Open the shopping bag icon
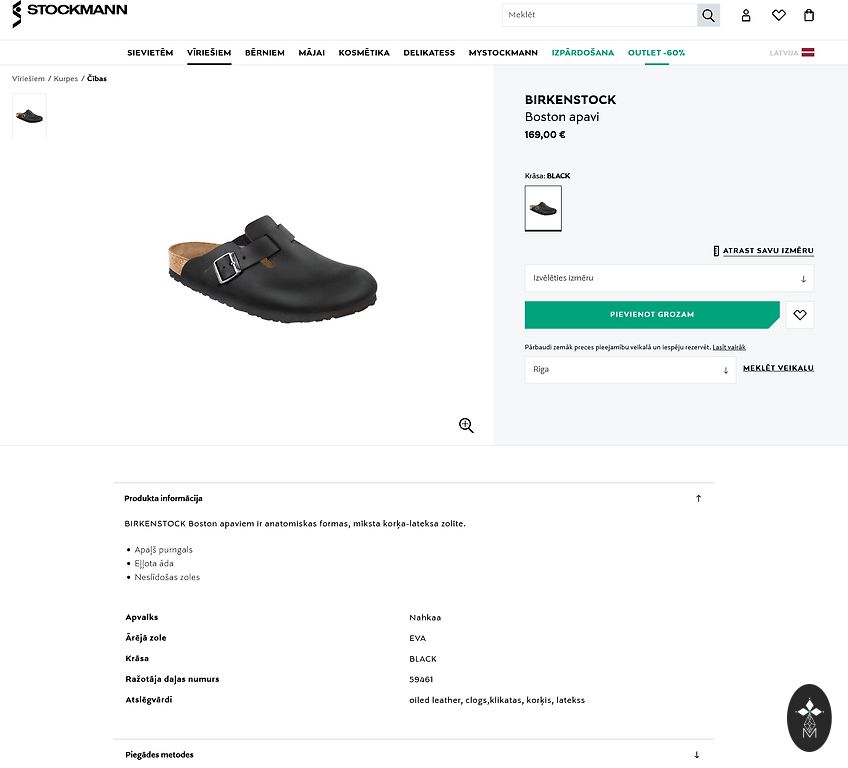Viewport: 848px width, 768px height. pos(809,15)
